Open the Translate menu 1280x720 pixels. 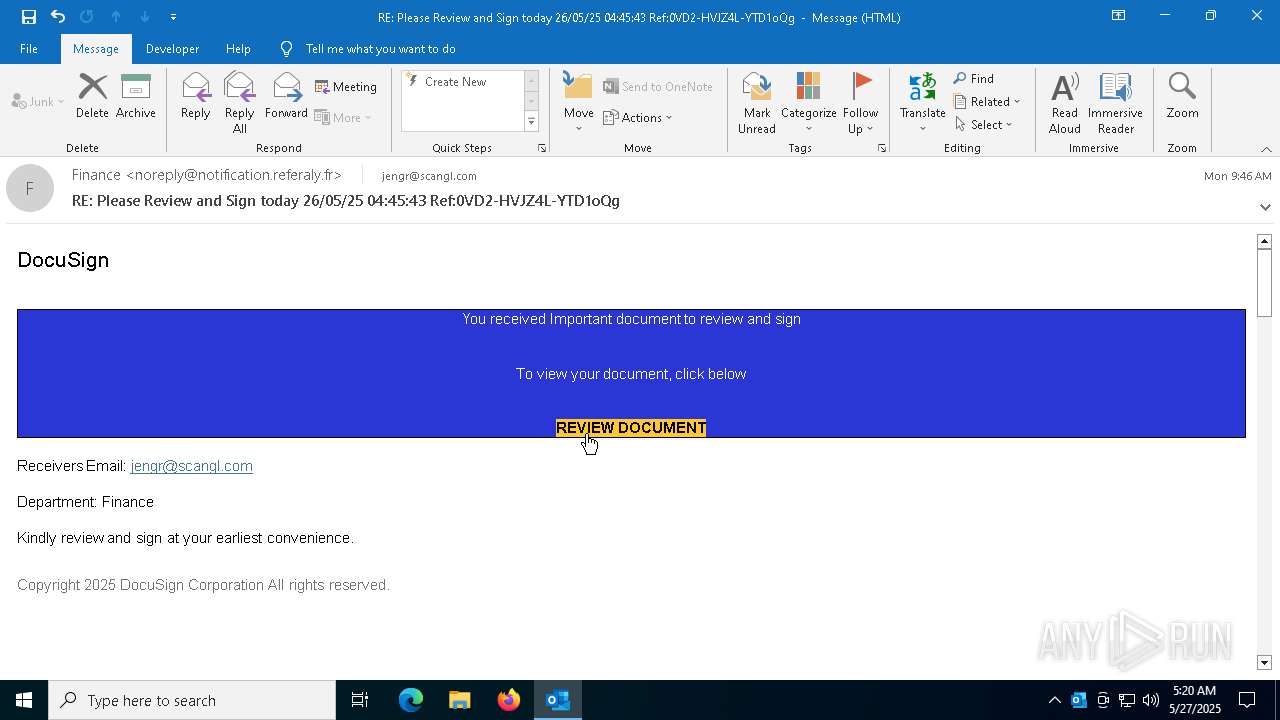click(x=922, y=103)
